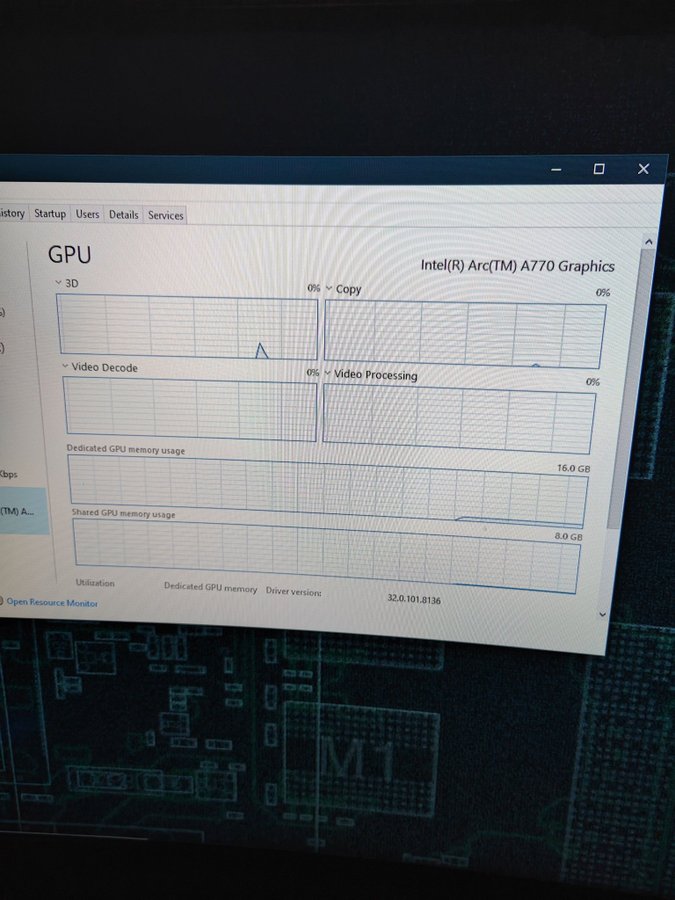This screenshot has width=675, height=900.
Task: Click the Resource Monitor icon beside the link
Action: click(2, 602)
